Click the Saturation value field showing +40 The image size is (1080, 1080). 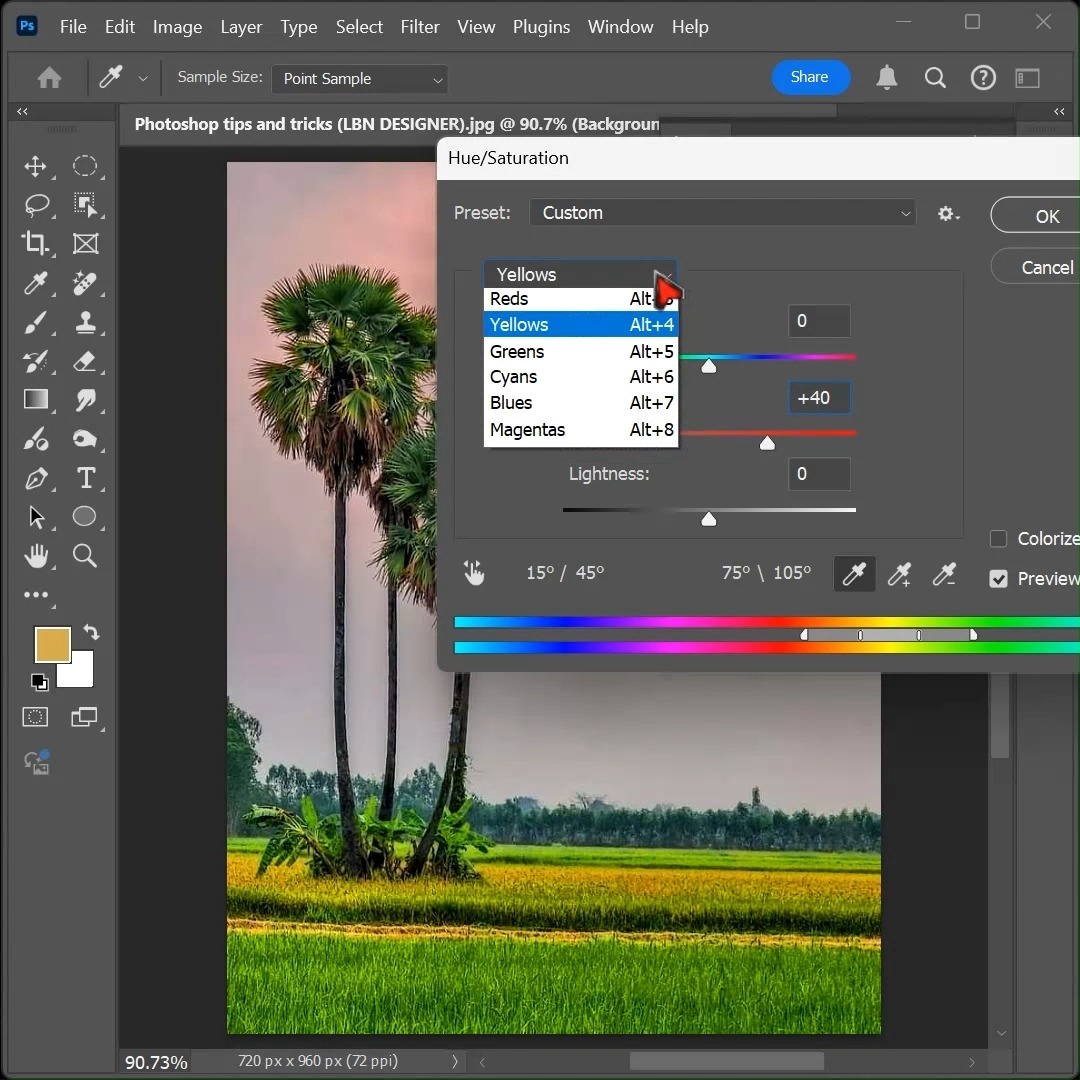coord(819,397)
